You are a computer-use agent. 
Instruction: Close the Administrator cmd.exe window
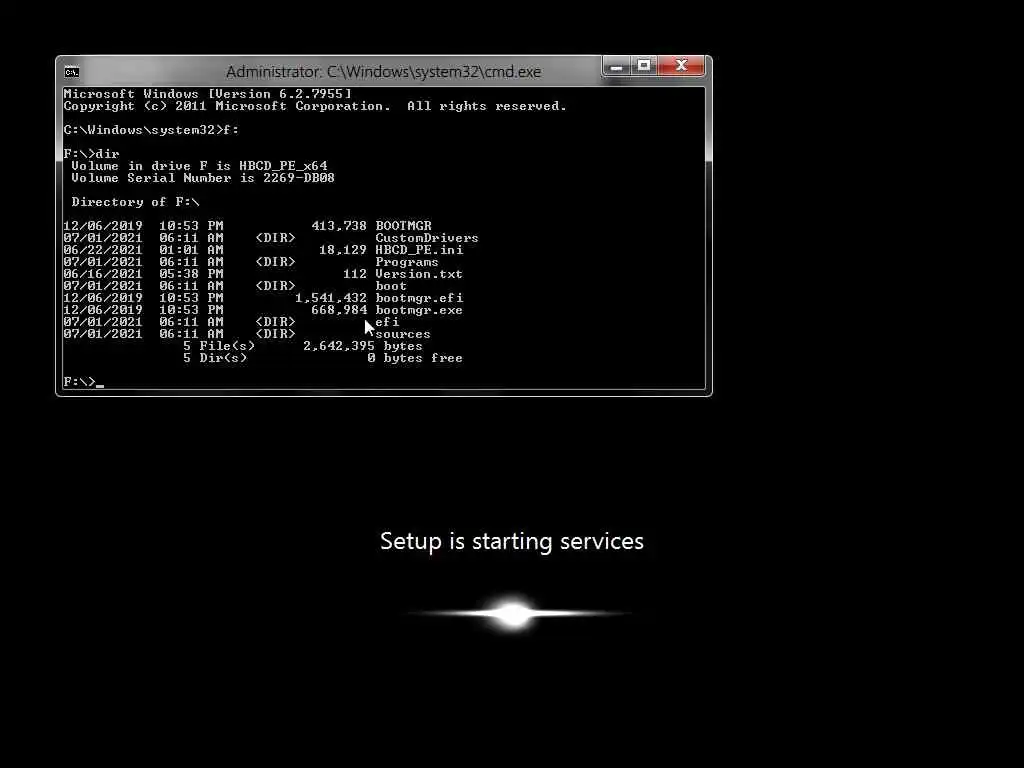click(681, 66)
